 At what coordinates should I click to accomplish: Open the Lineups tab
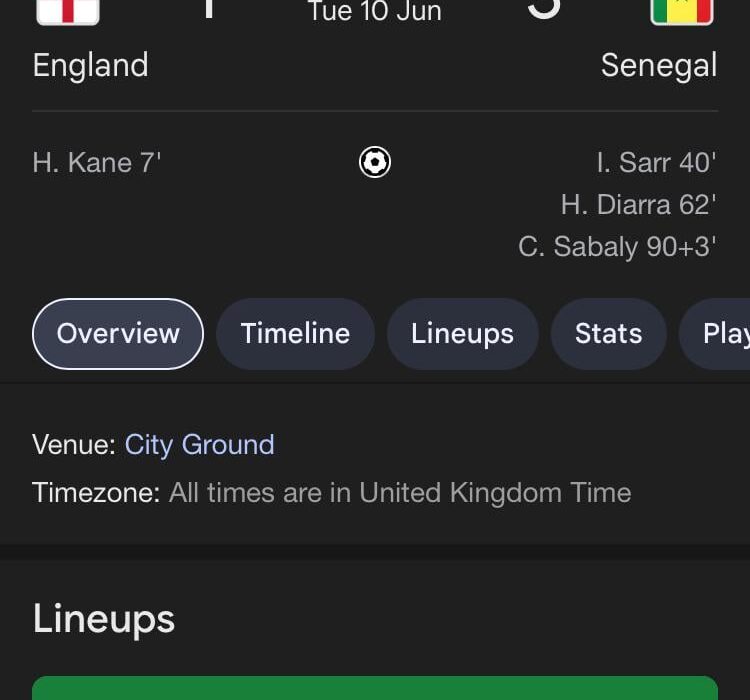(x=463, y=333)
